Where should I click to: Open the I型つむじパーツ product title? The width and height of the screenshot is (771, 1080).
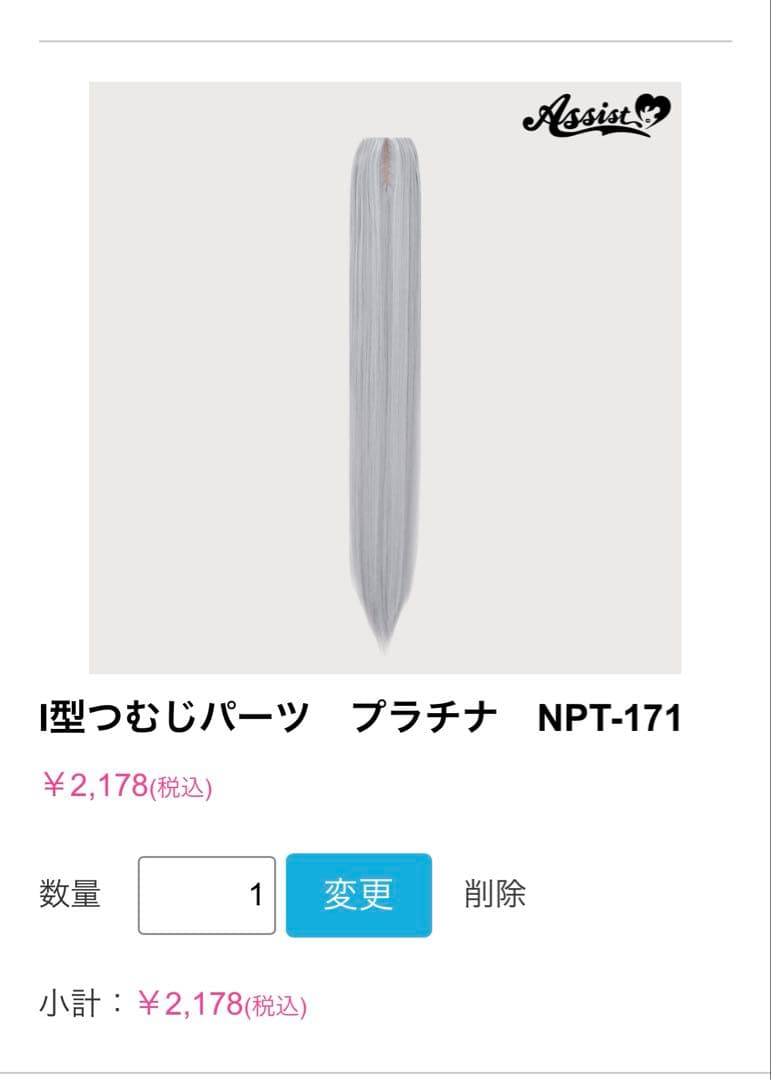coord(174,718)
